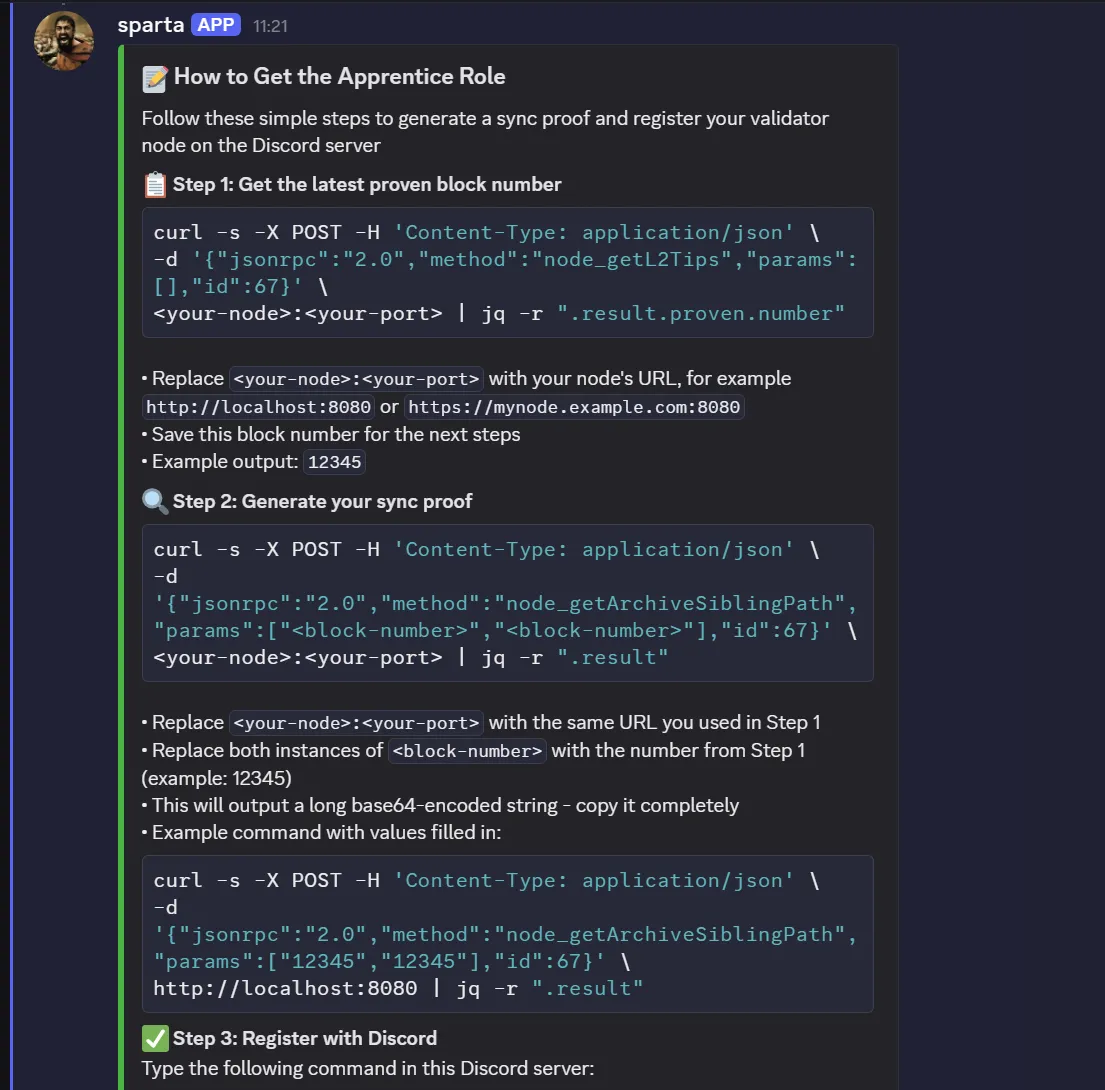Viewport: 1105px width, 1090px height.
Task: Click the magnifying glass emoji at Step 2
Action: (155, 501)
